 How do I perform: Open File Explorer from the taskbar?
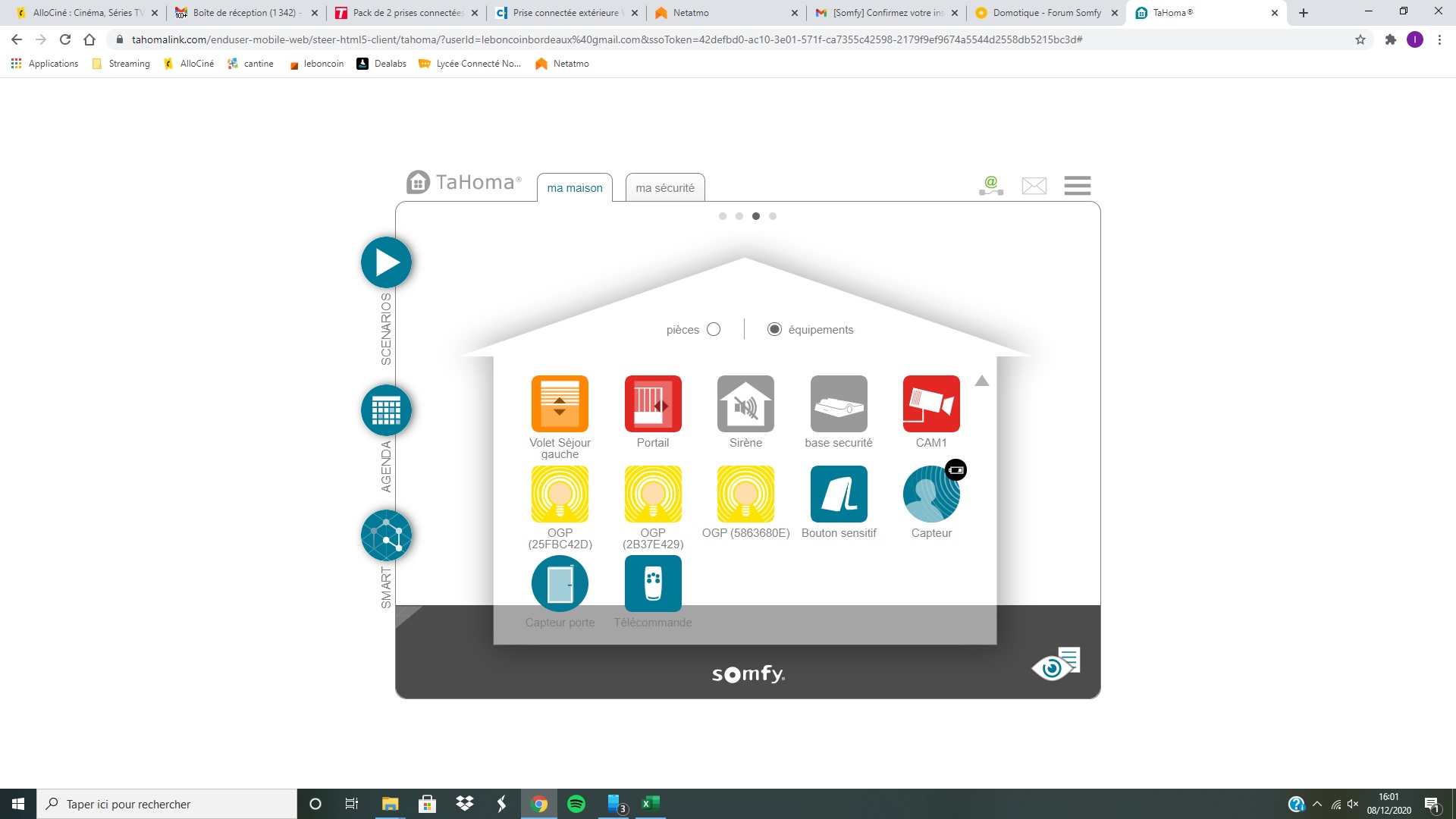[x=390, y=804]
